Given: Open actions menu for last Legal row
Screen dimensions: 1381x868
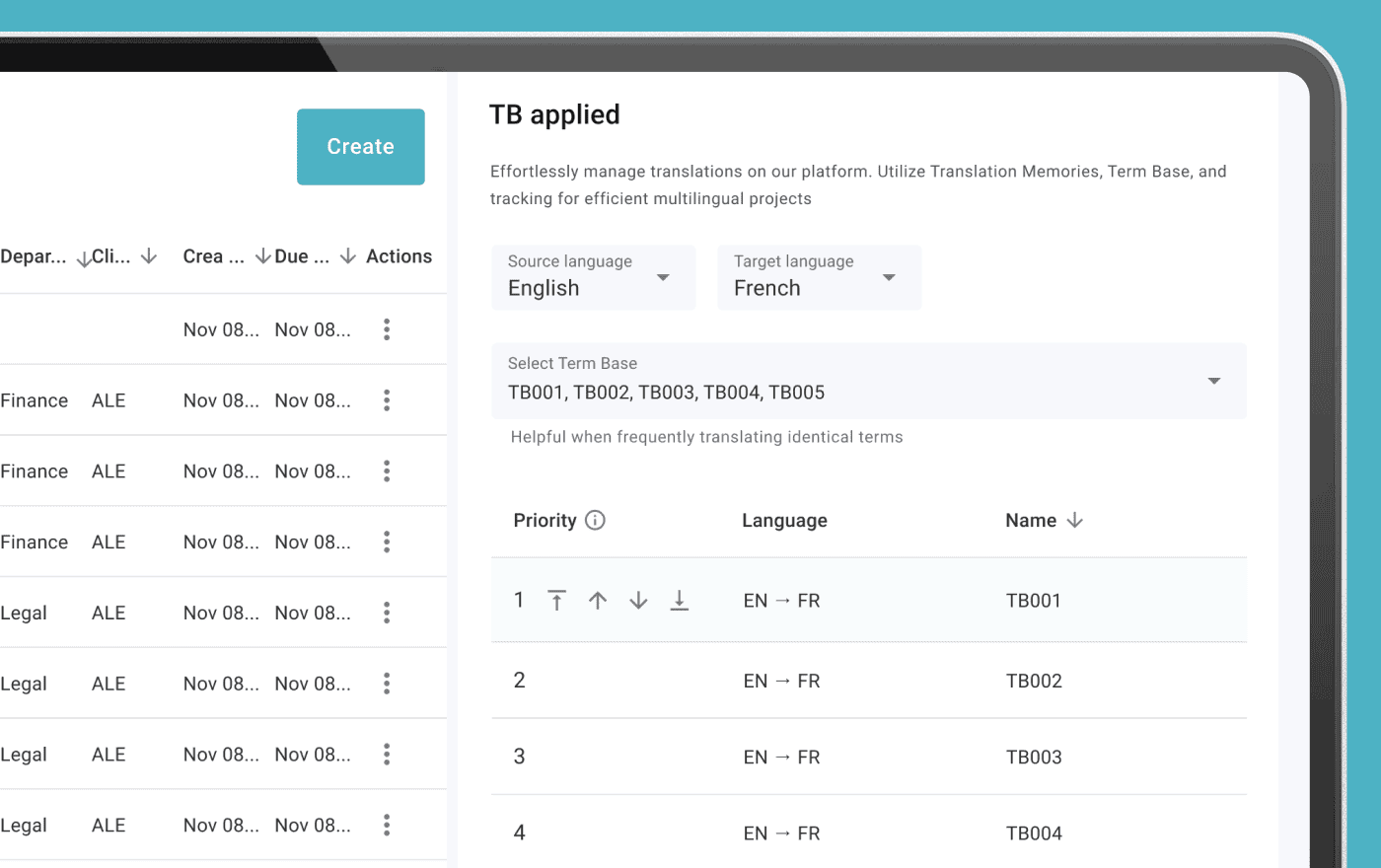Looking at the screenshot, I should pos(387,825).
